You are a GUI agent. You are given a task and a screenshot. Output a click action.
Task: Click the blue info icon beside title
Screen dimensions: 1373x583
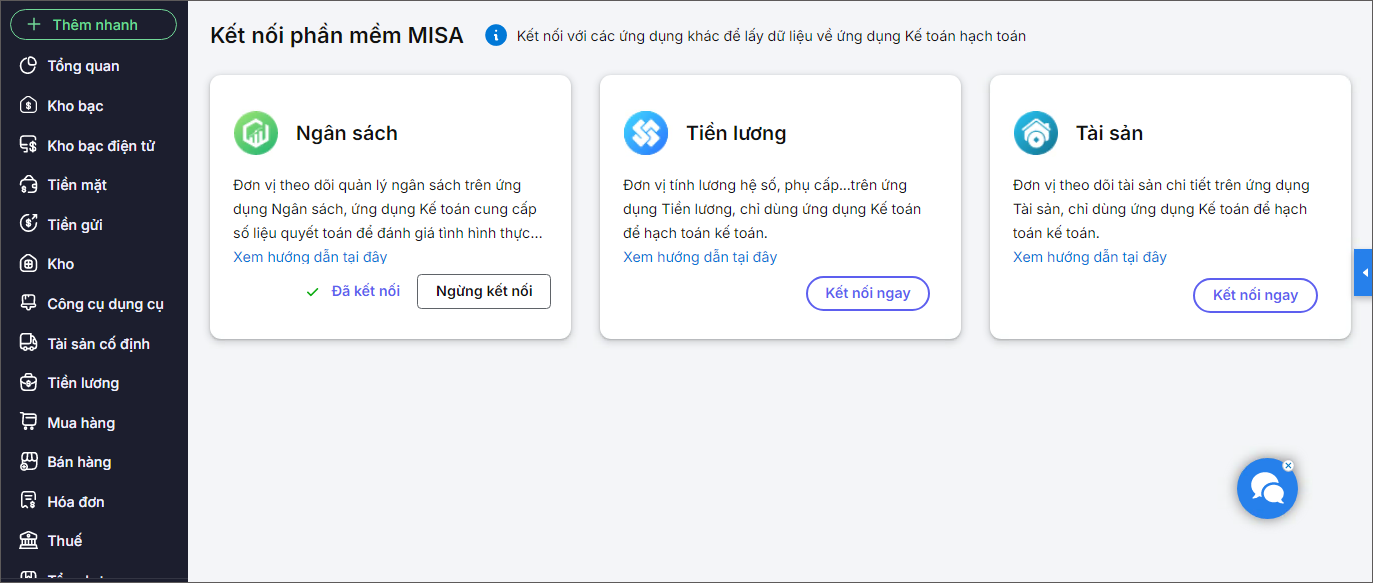tap(496, 36)
